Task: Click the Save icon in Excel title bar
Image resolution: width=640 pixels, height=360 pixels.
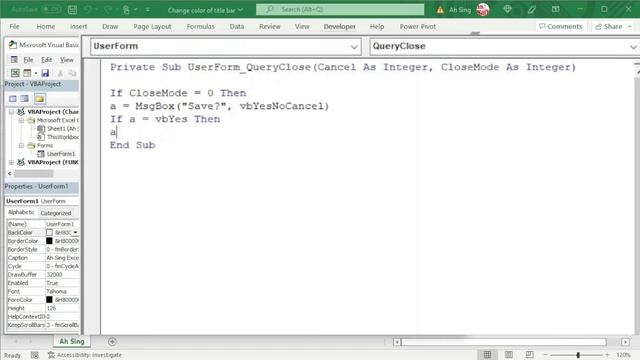Action: 72,9
